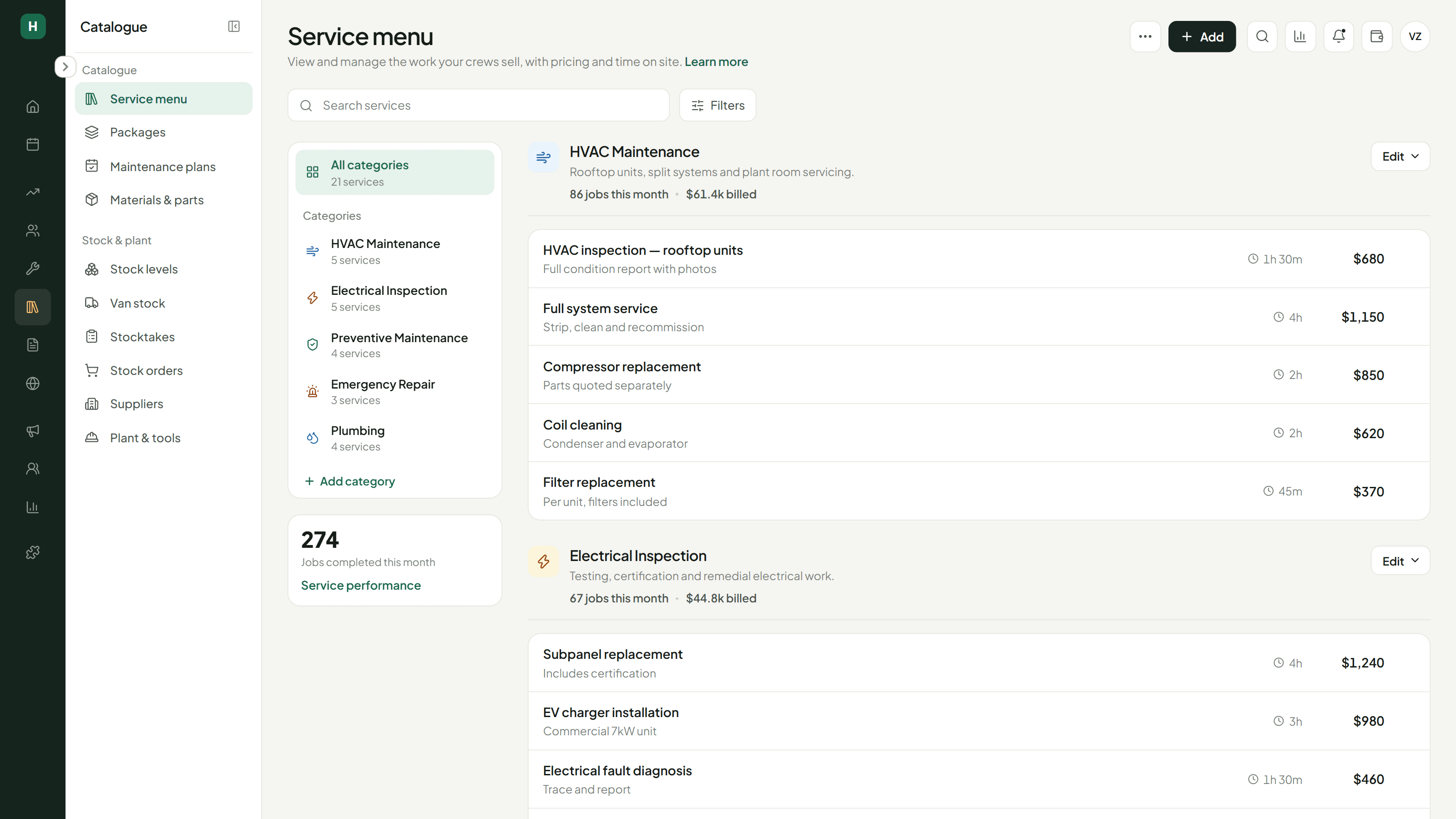The height and width of the screenshot is (819, 1456).
Task: Open the globe icon in the rail
Action: pos(33,383)
